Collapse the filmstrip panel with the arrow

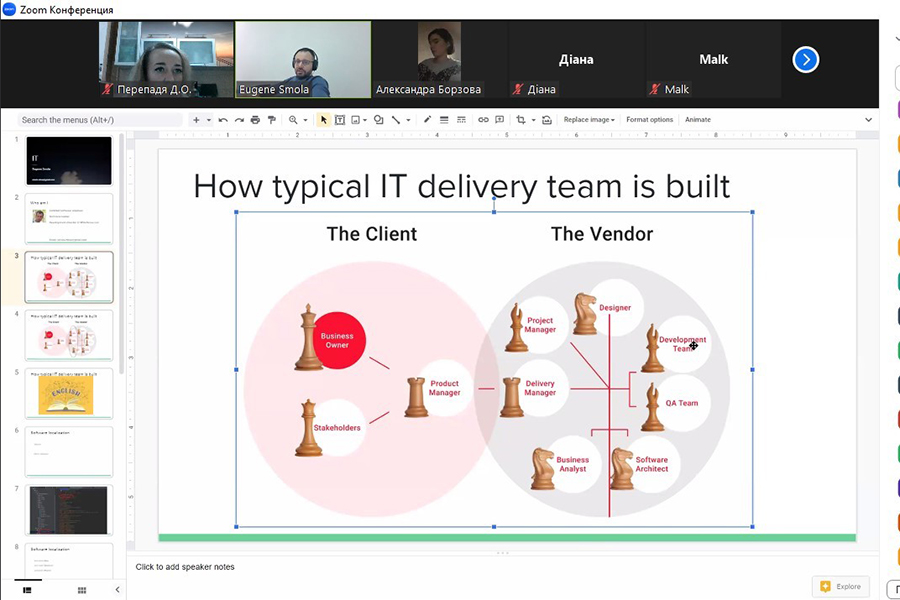(117, 590)
